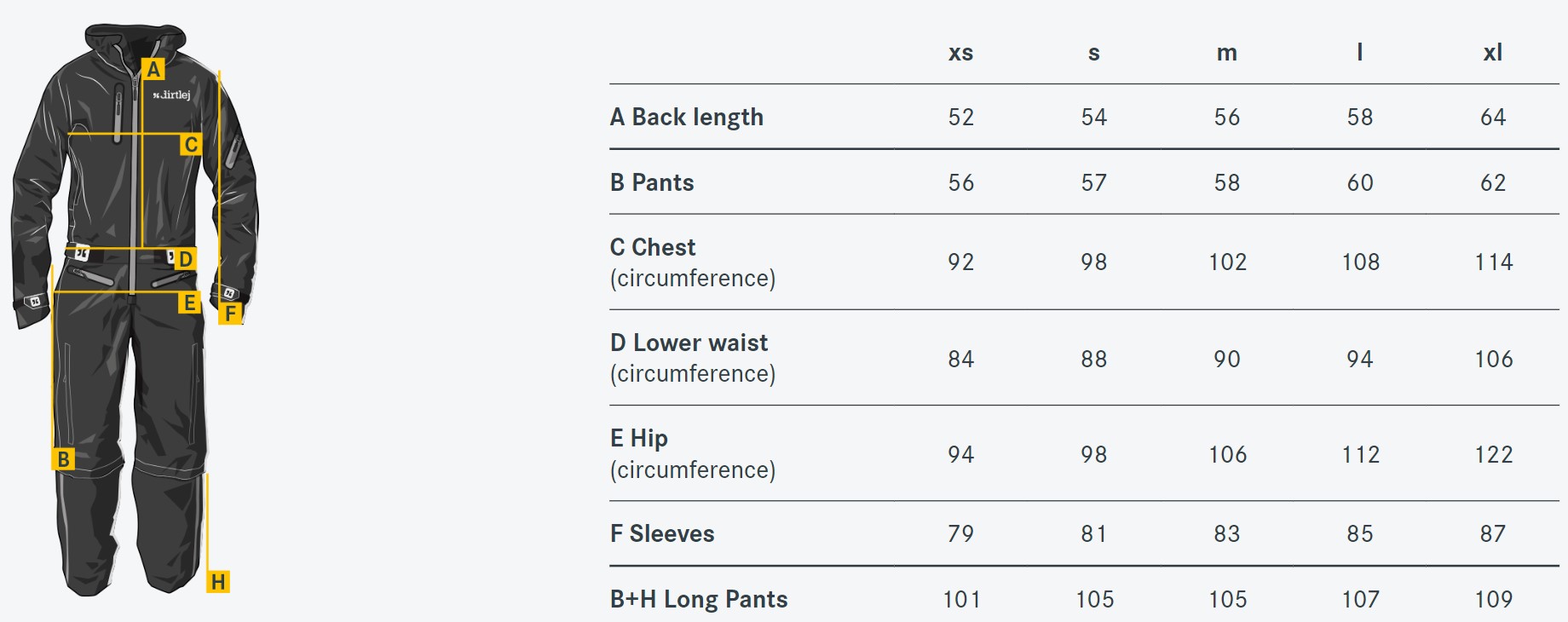Click the yellow D waist marker

click(x=186, y=259)
